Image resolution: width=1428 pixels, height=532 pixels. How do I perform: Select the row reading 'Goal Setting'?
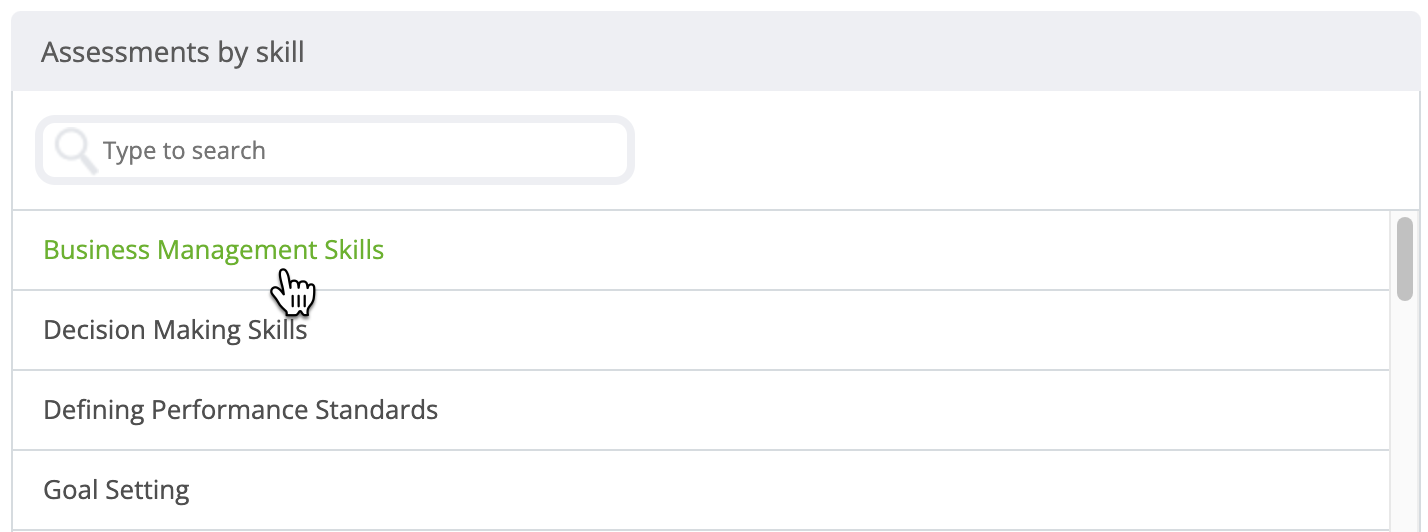[x=701, y=490]
